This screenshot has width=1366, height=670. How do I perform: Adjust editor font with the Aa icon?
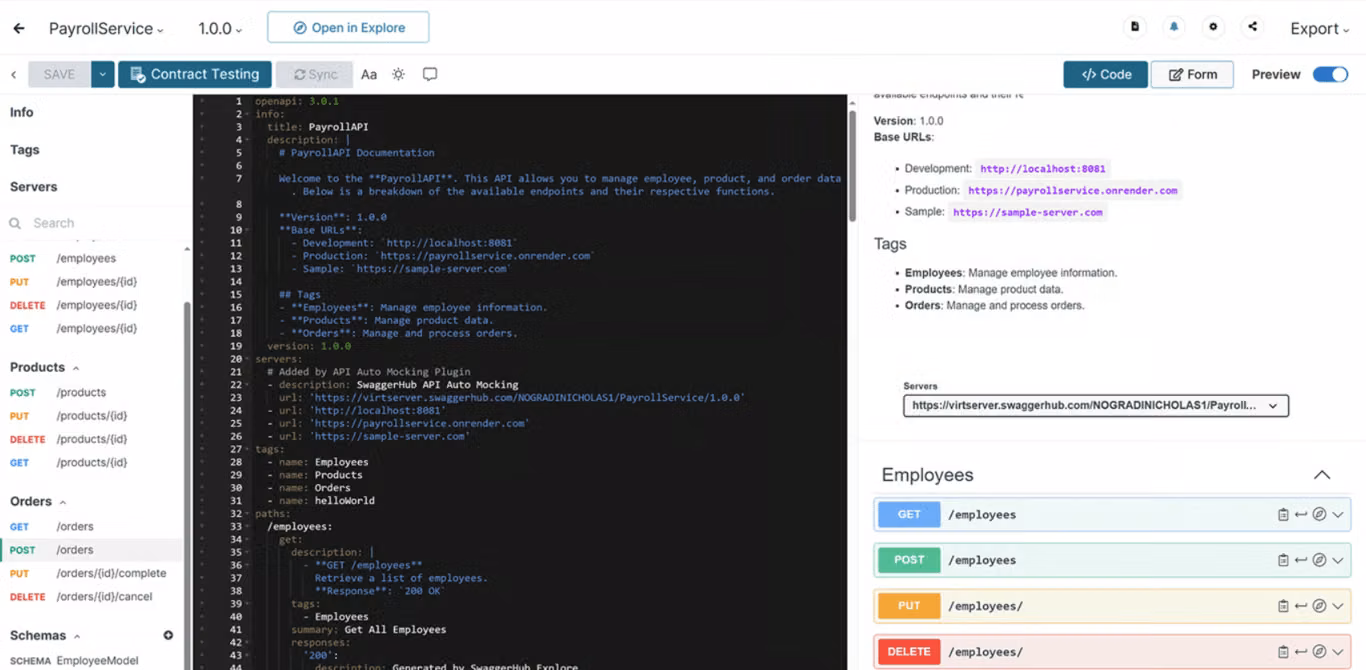371,73
